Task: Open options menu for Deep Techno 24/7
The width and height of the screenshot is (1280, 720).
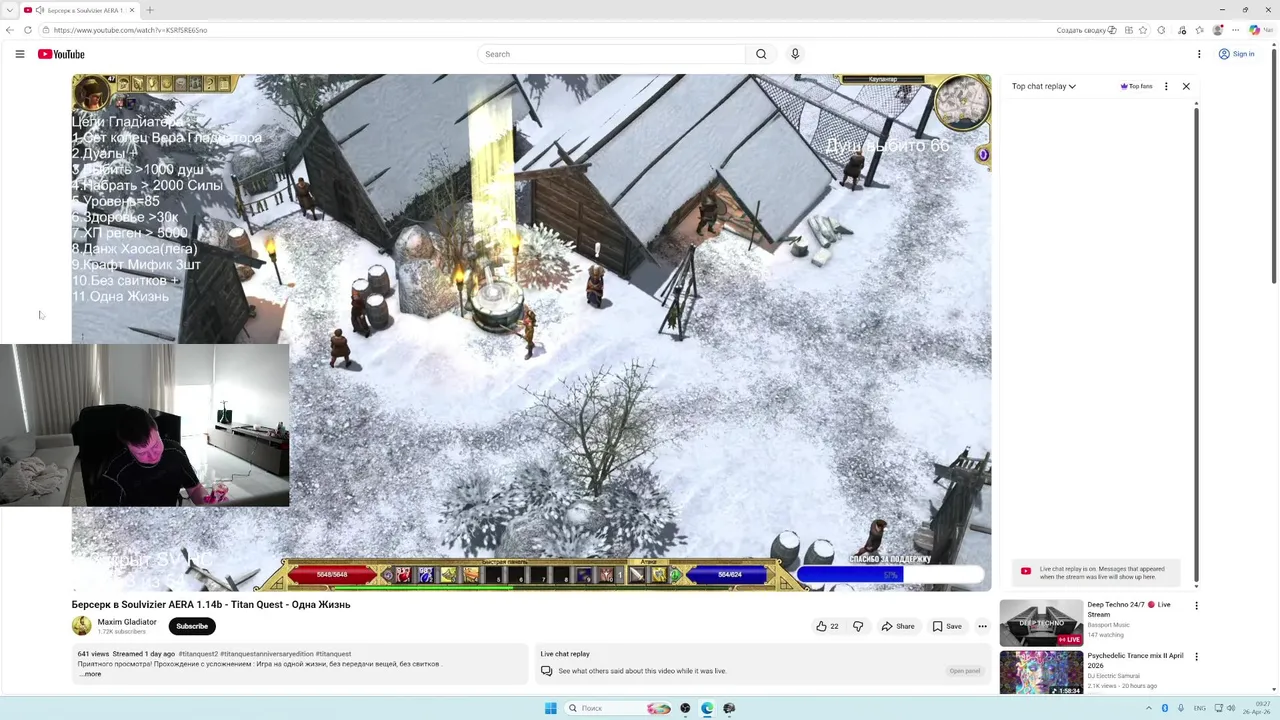Action: click(x=1196, y=605)
